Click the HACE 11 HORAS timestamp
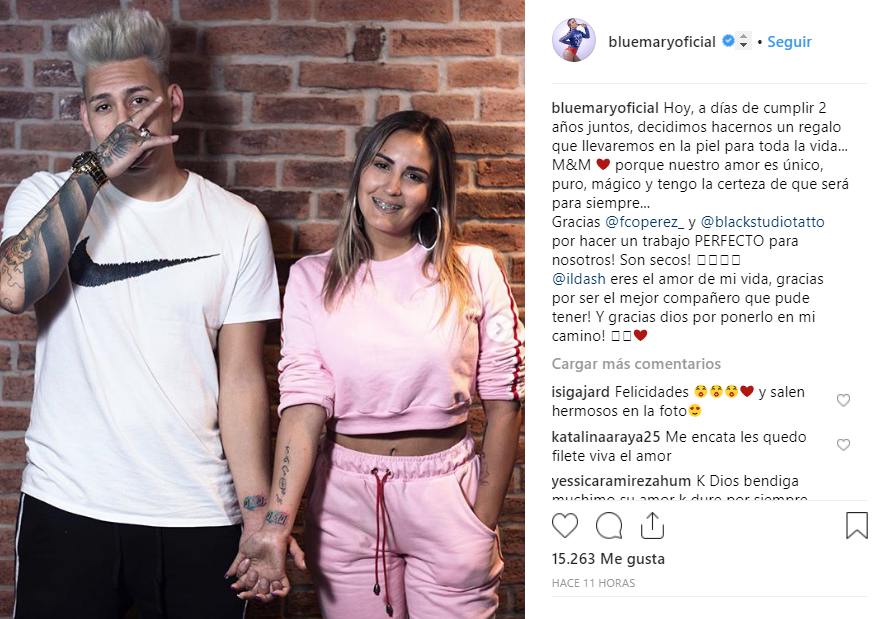The height and width of the screenshot is (619, 875). (x=593, y=583)
